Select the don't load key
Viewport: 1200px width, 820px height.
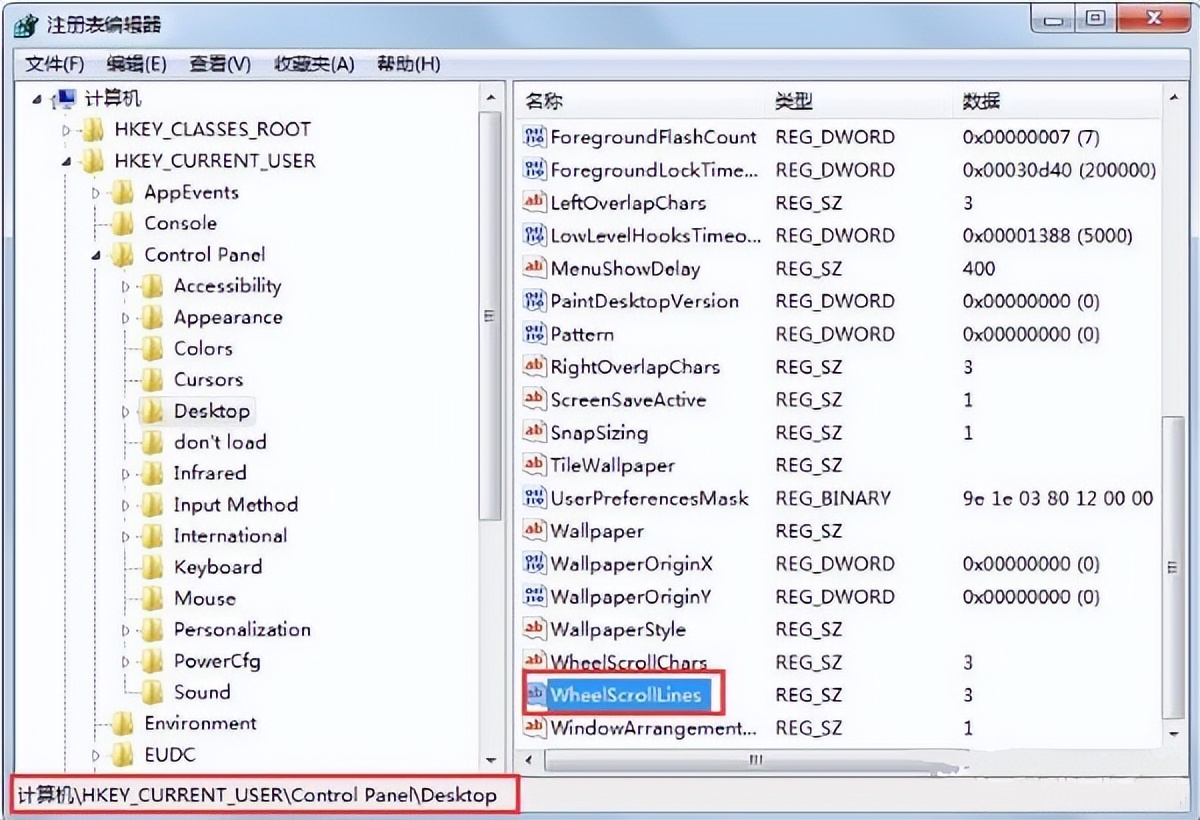[x=220, y=442]
